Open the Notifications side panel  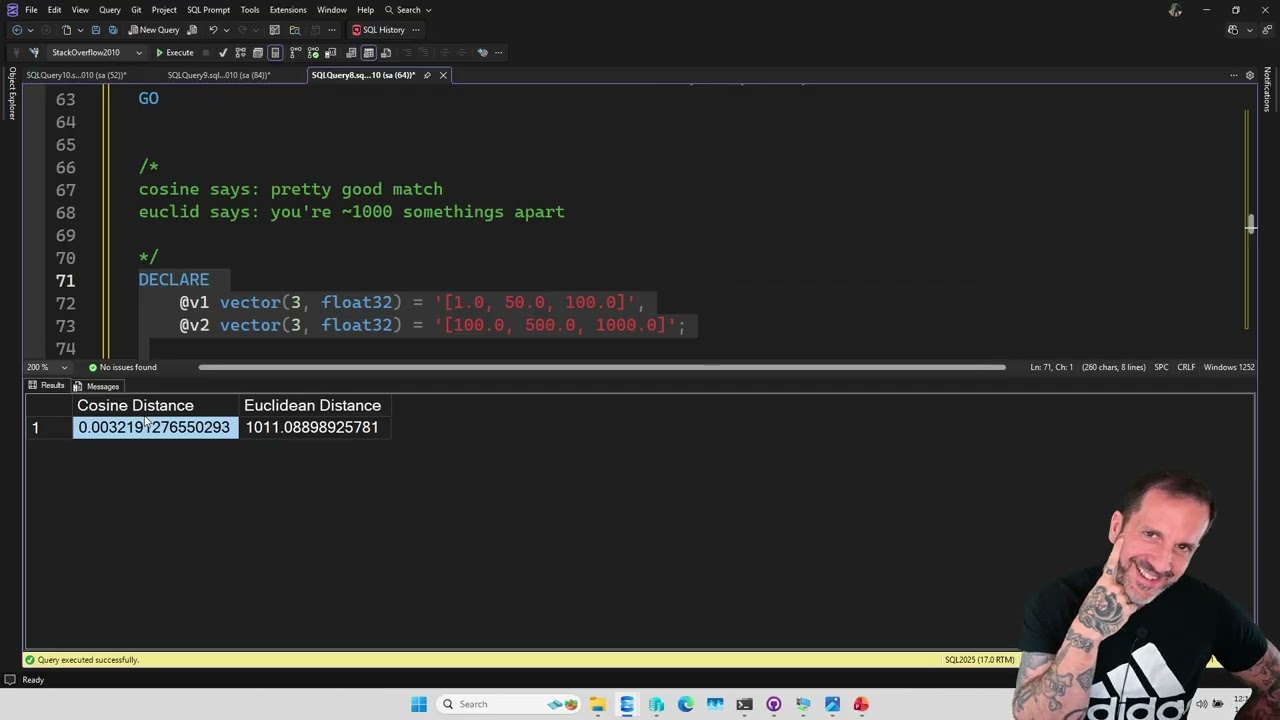[1267, 89]
